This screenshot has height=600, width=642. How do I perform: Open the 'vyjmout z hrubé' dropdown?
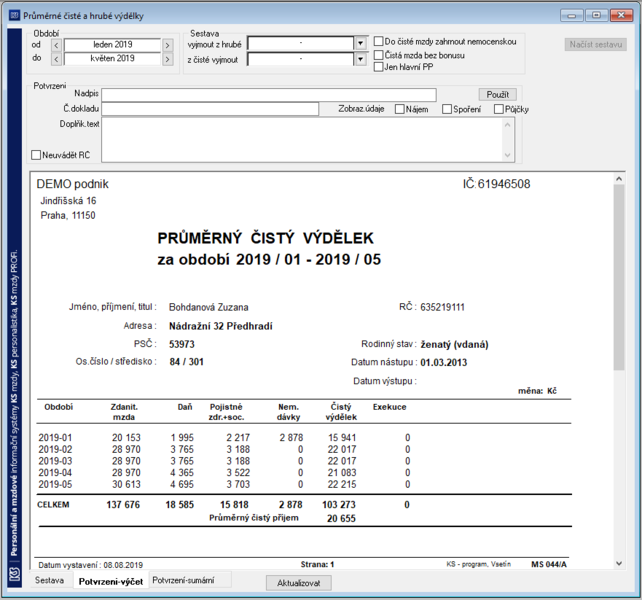point(361,43)
